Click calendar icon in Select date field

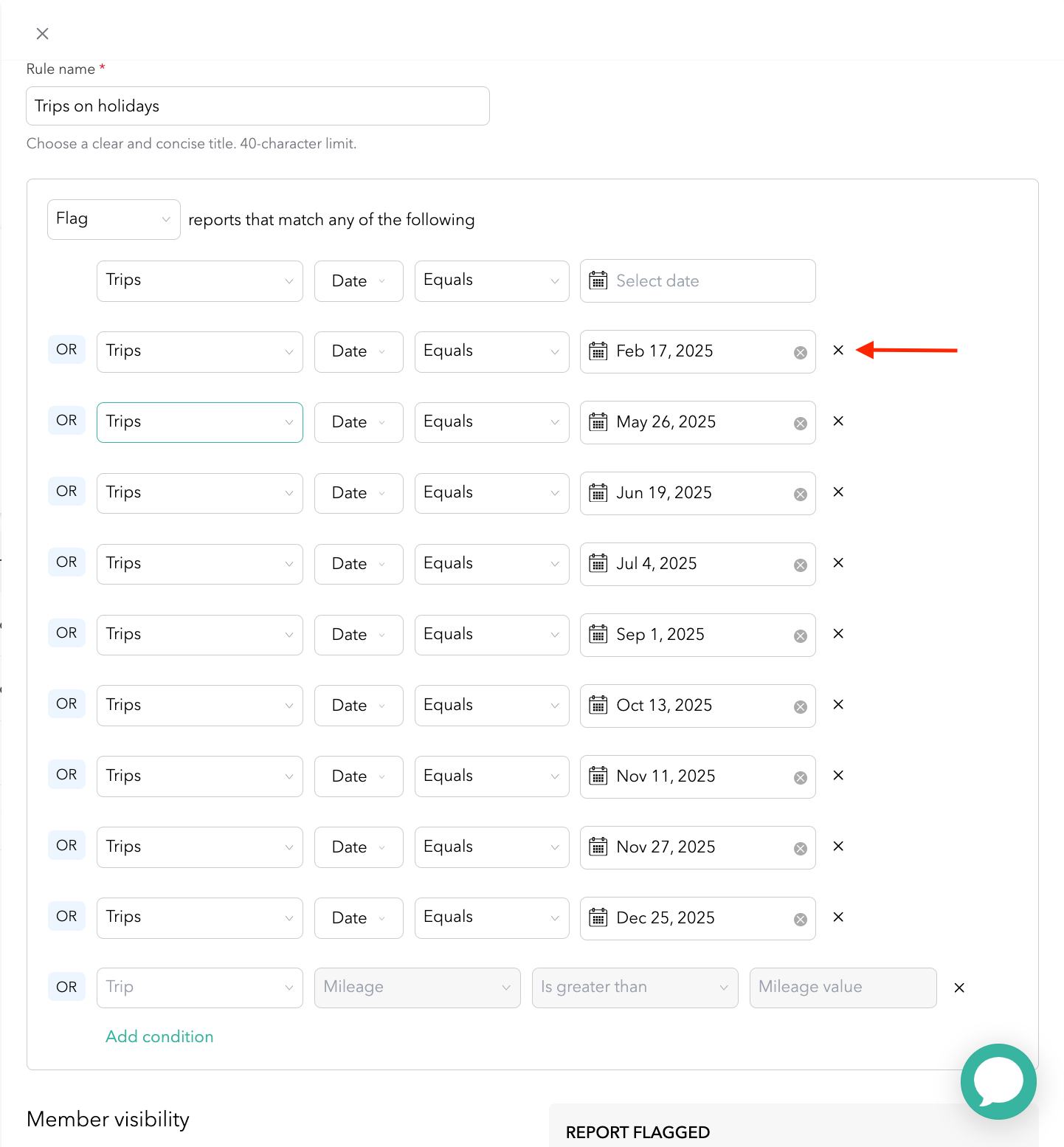pyautogui.click(x=598, y=281)
